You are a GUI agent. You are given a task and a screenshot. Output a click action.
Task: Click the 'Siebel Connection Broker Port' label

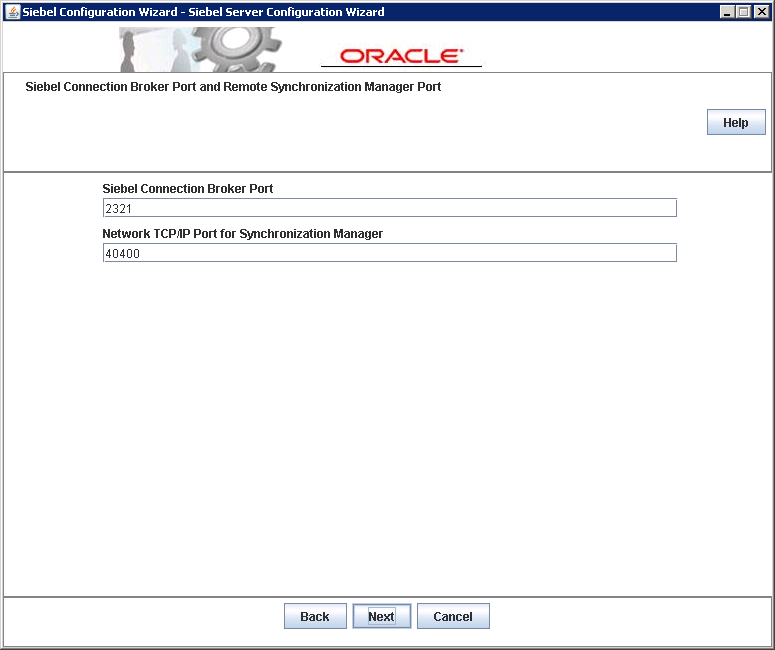point(188,189)
